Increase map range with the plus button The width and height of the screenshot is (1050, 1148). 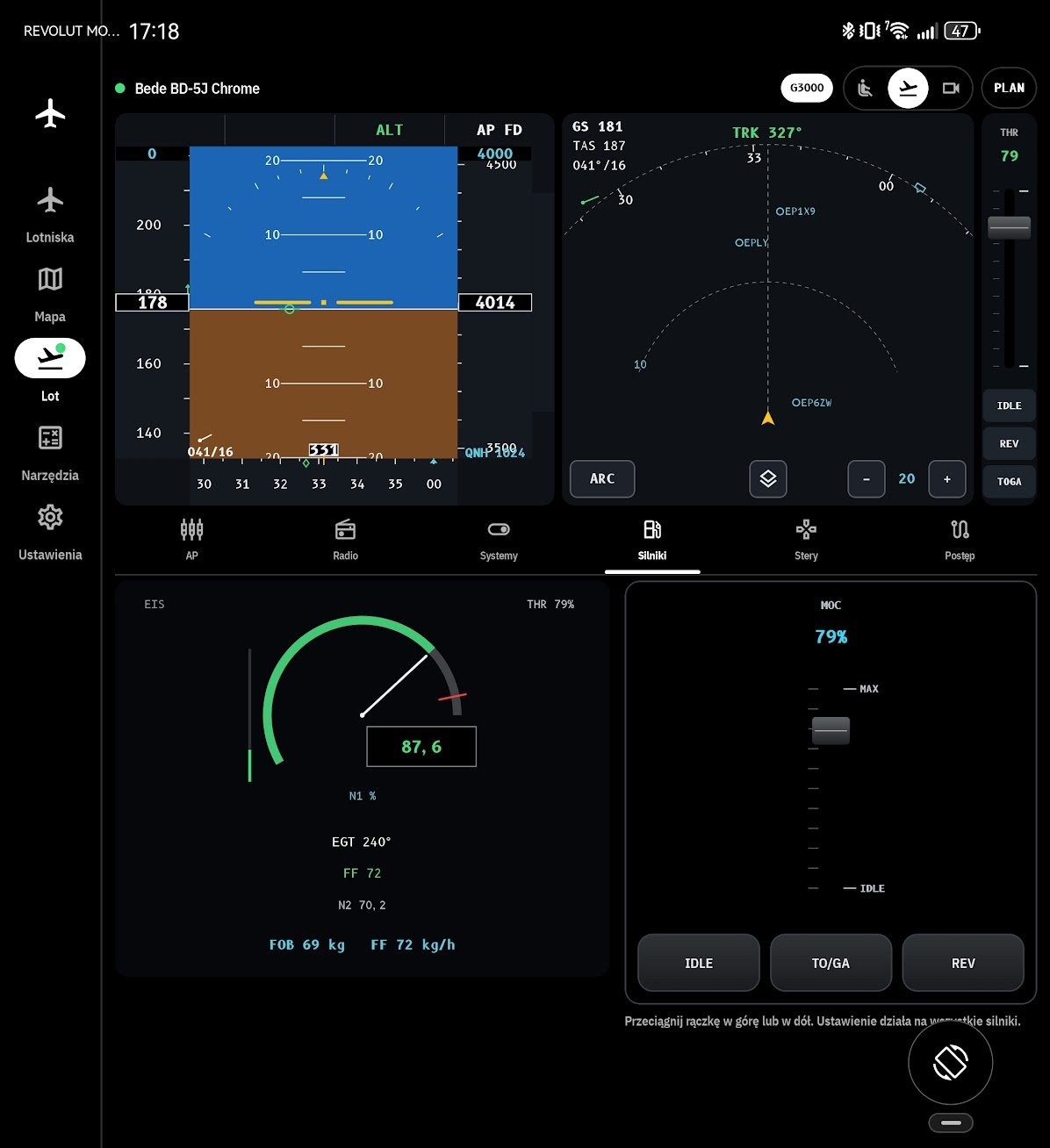pos(947,479)
